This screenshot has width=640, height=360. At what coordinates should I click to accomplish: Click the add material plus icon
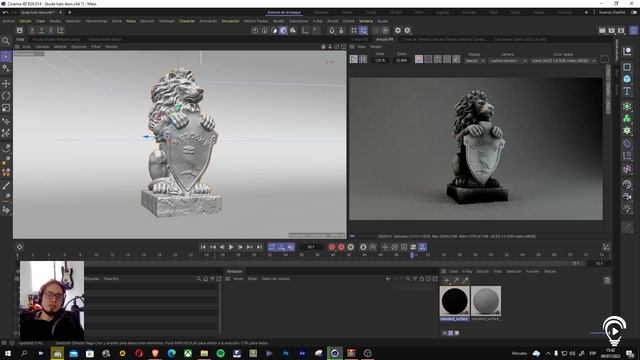coord(447,280)
